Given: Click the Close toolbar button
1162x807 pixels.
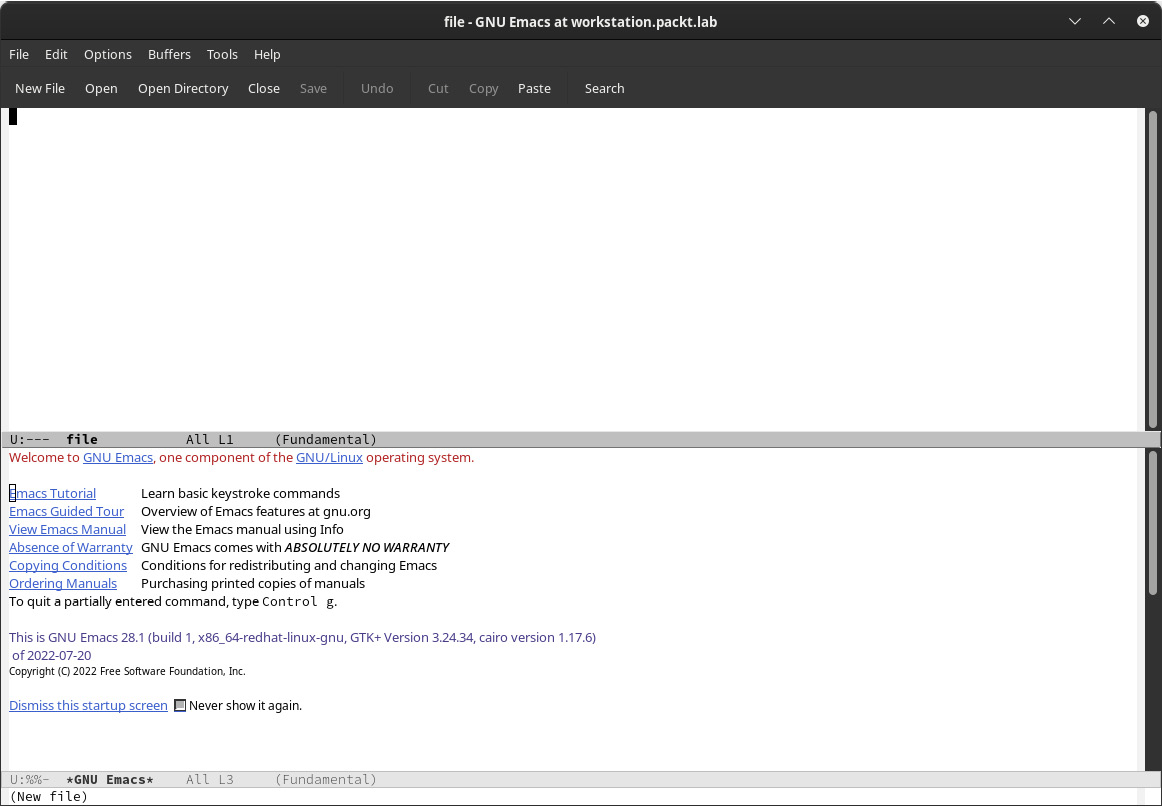Looking at the screenshot, I should click(264, 88).
